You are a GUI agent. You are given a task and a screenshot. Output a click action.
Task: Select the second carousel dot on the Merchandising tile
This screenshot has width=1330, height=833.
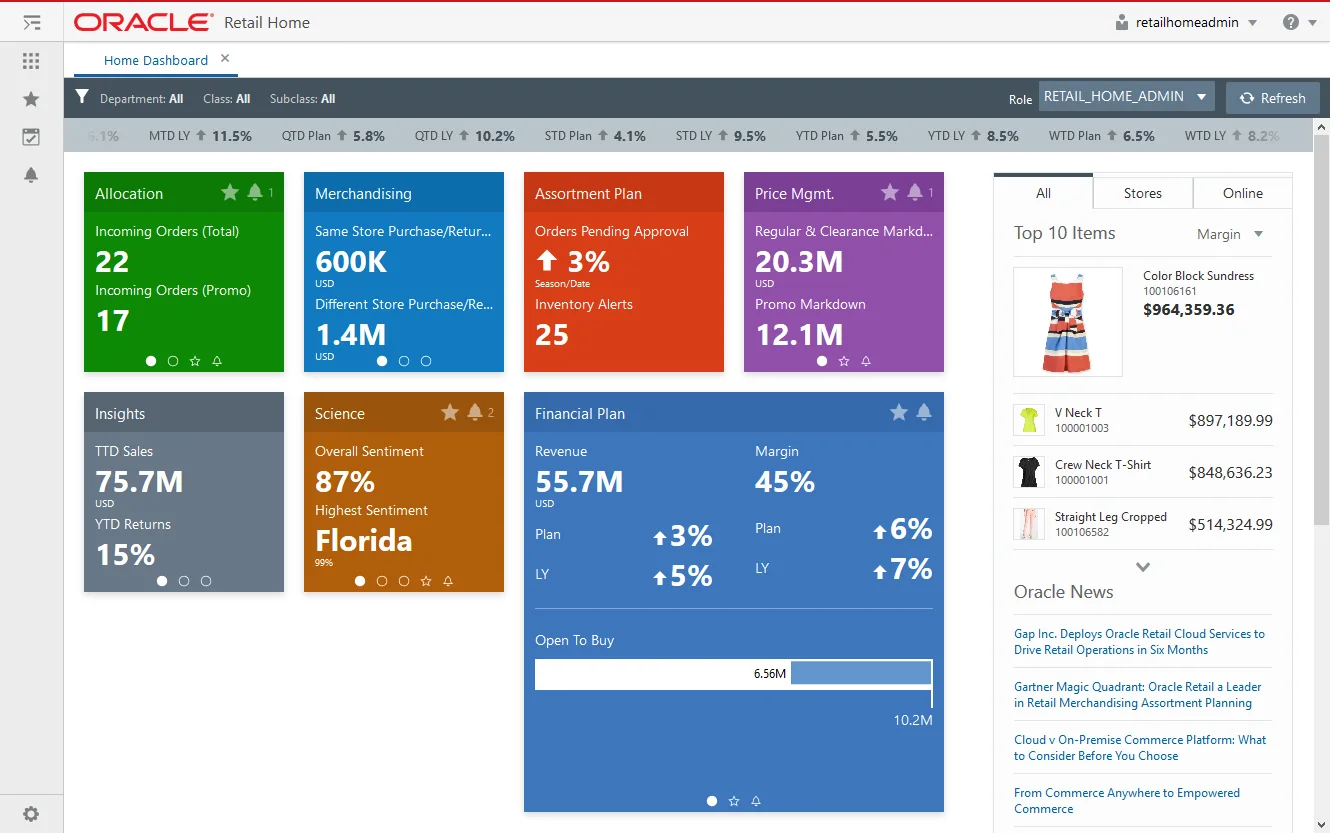tap(404, 361)
